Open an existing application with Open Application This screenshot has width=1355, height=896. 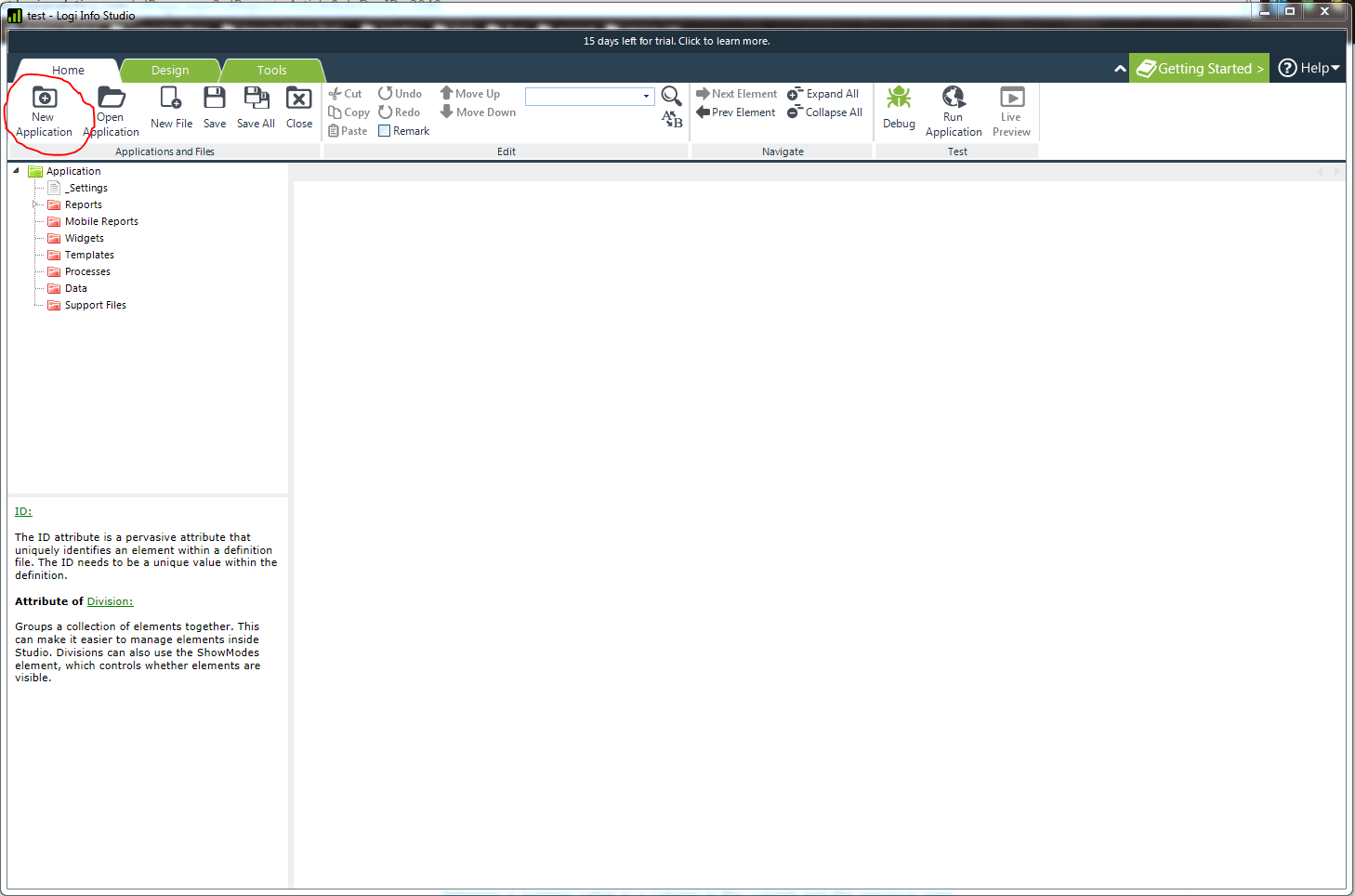[111, 99]
